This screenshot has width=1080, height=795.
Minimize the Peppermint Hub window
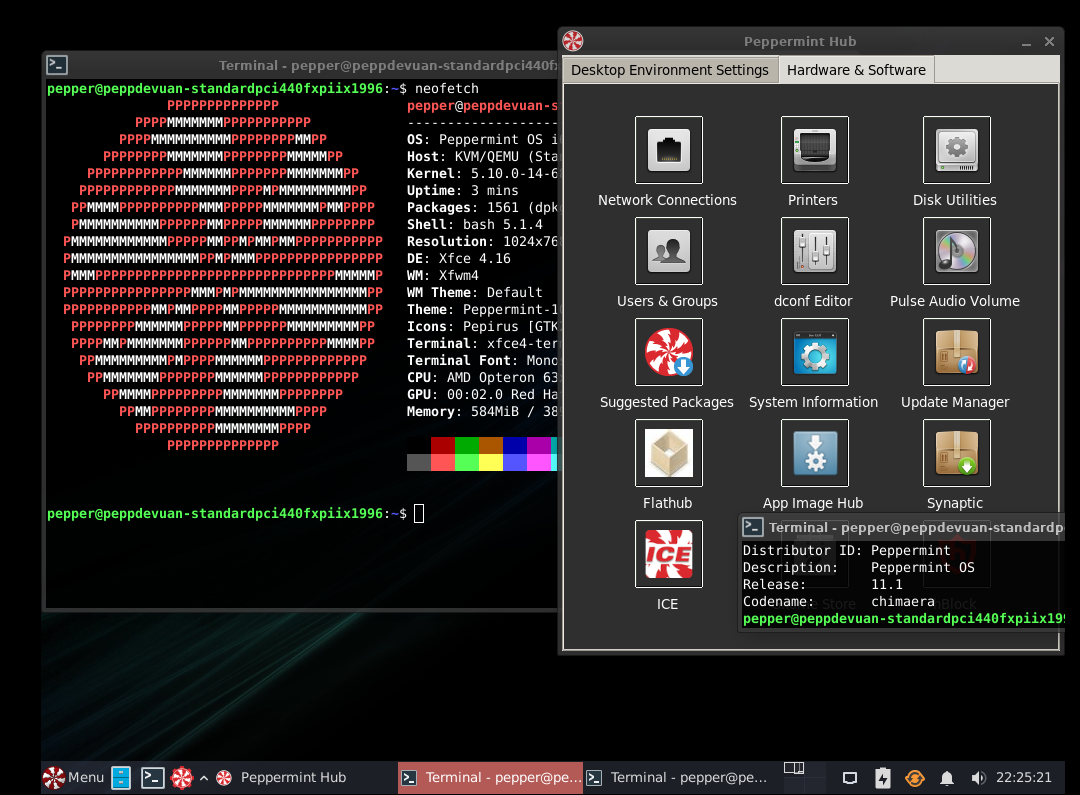(x=1026, y=42)
